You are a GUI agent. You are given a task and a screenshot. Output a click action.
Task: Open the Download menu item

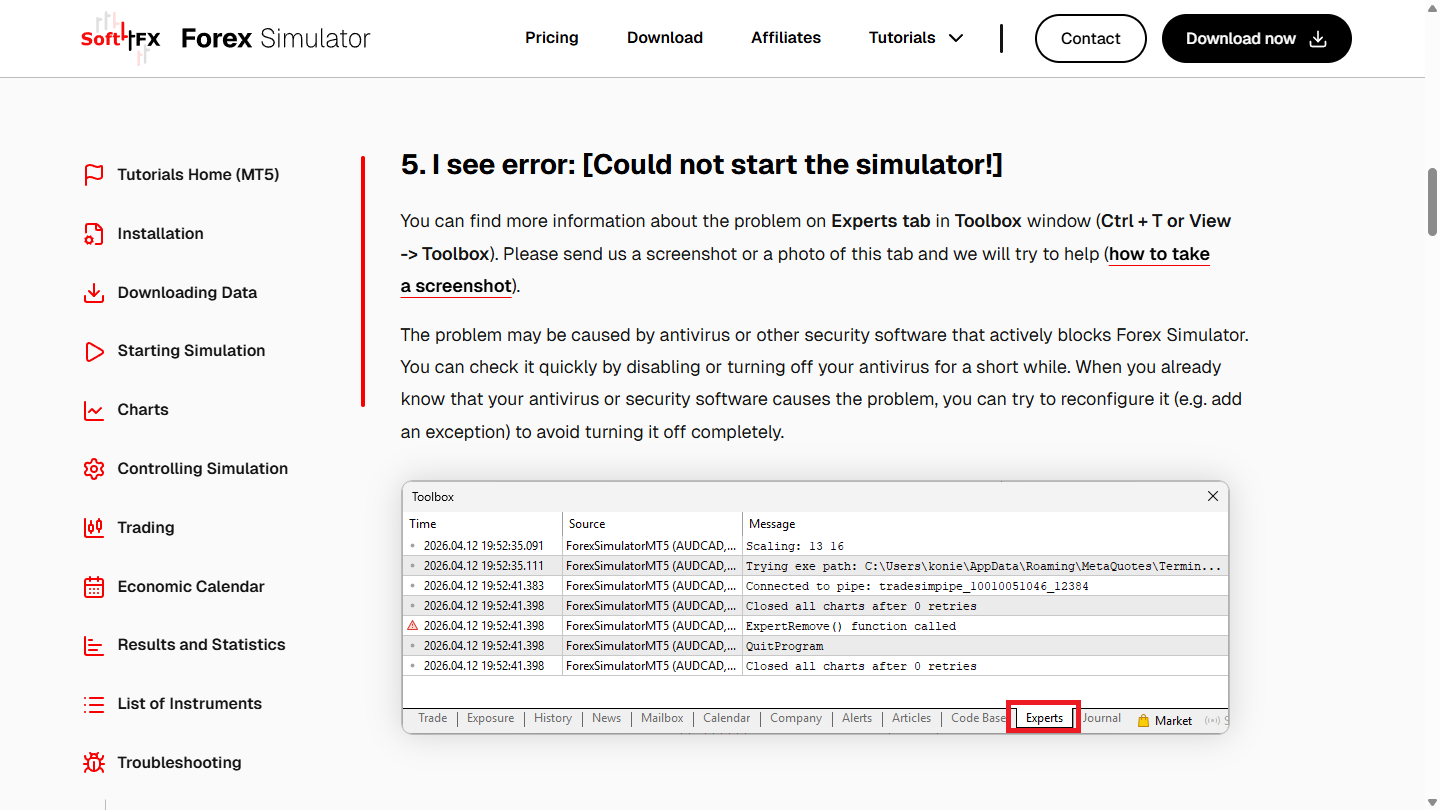[665, 38]
